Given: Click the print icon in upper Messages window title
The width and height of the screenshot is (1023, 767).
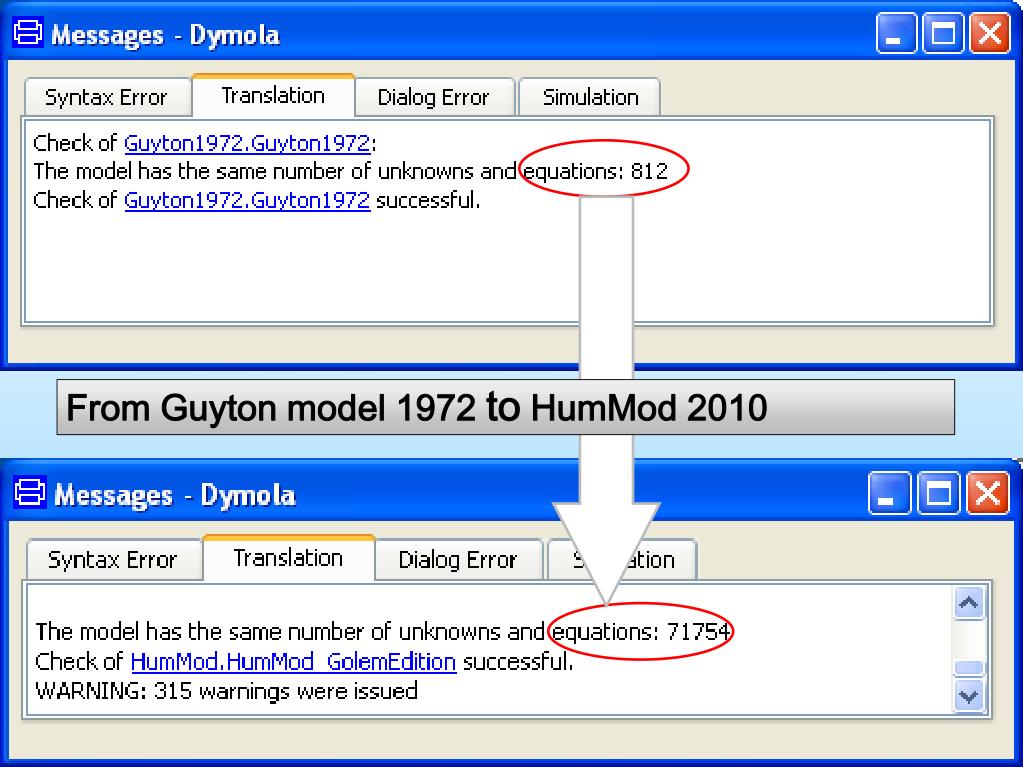Looking at the screenshot, I should tap(28, 33).
